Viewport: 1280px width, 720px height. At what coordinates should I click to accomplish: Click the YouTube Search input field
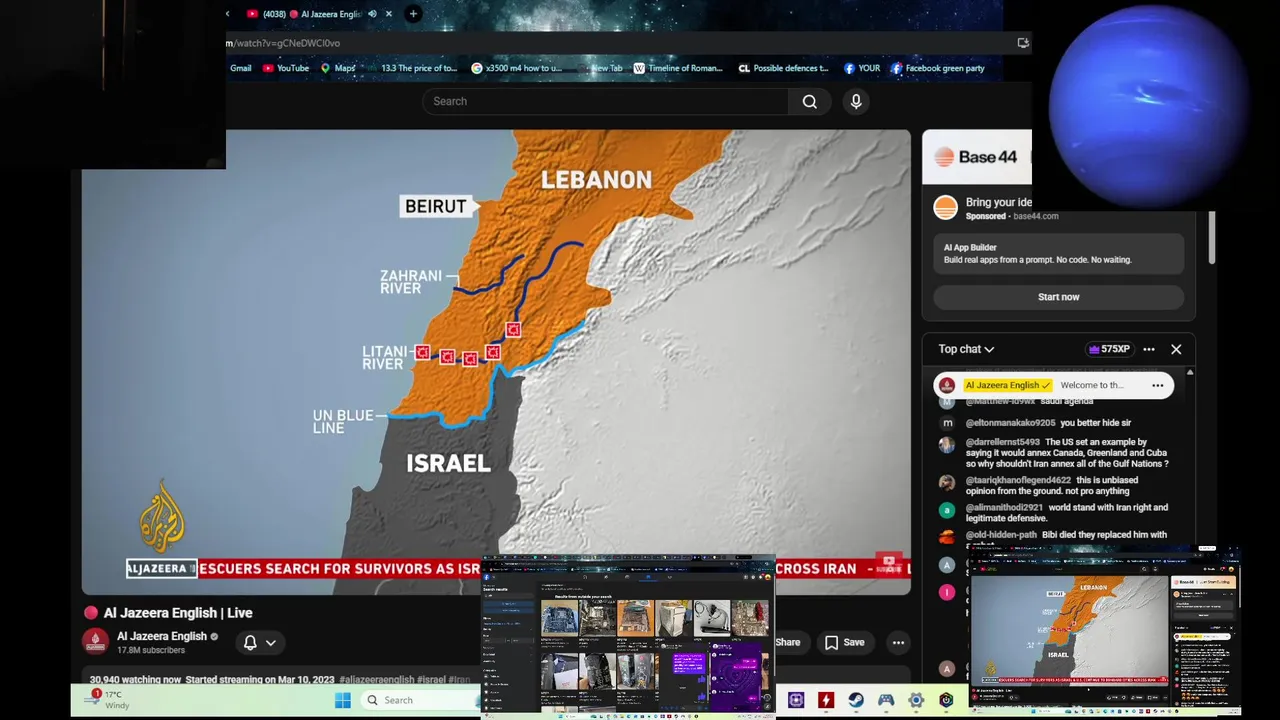coord(606,101)
